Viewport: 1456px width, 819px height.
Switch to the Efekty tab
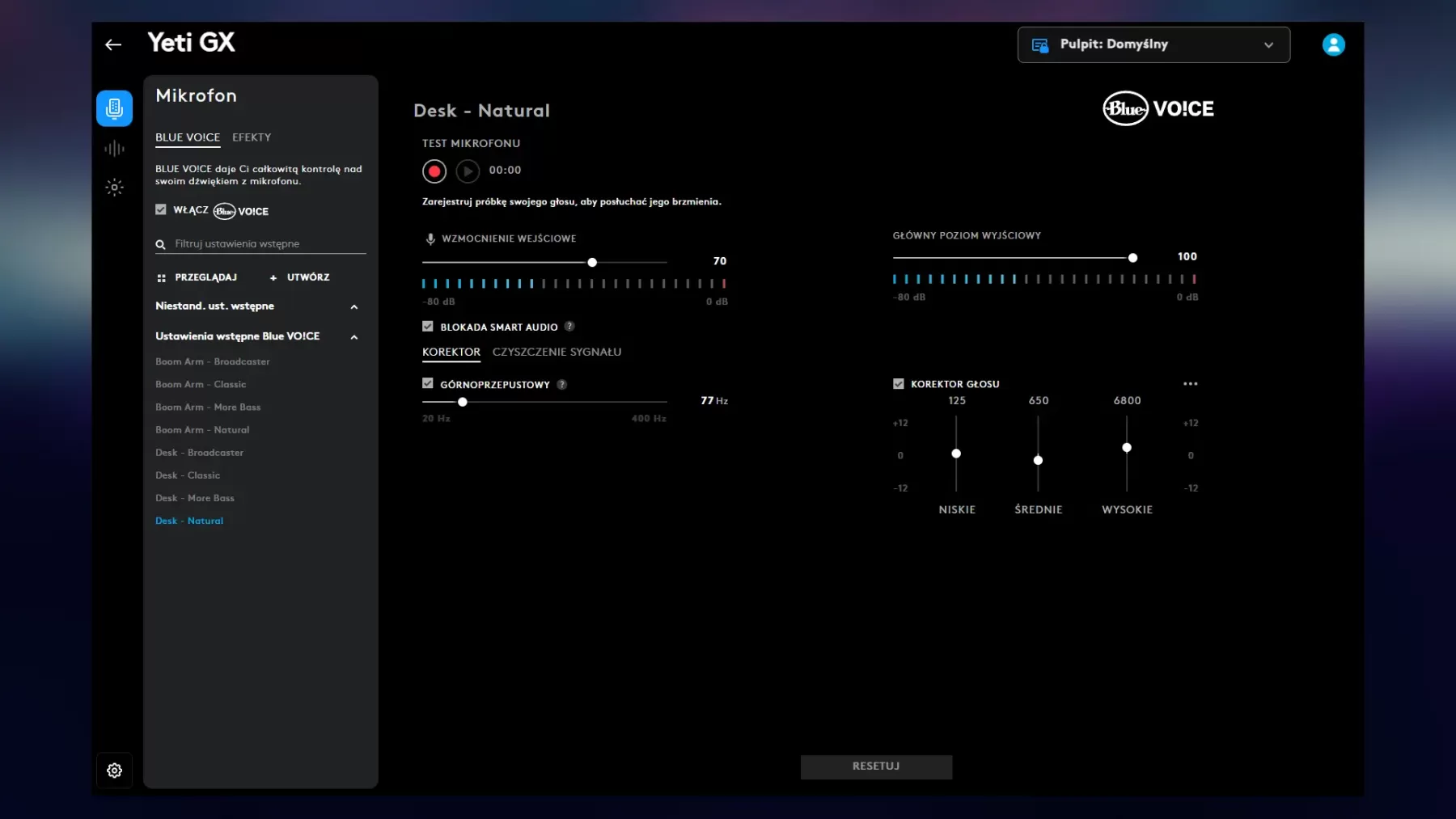pos(252,137)
